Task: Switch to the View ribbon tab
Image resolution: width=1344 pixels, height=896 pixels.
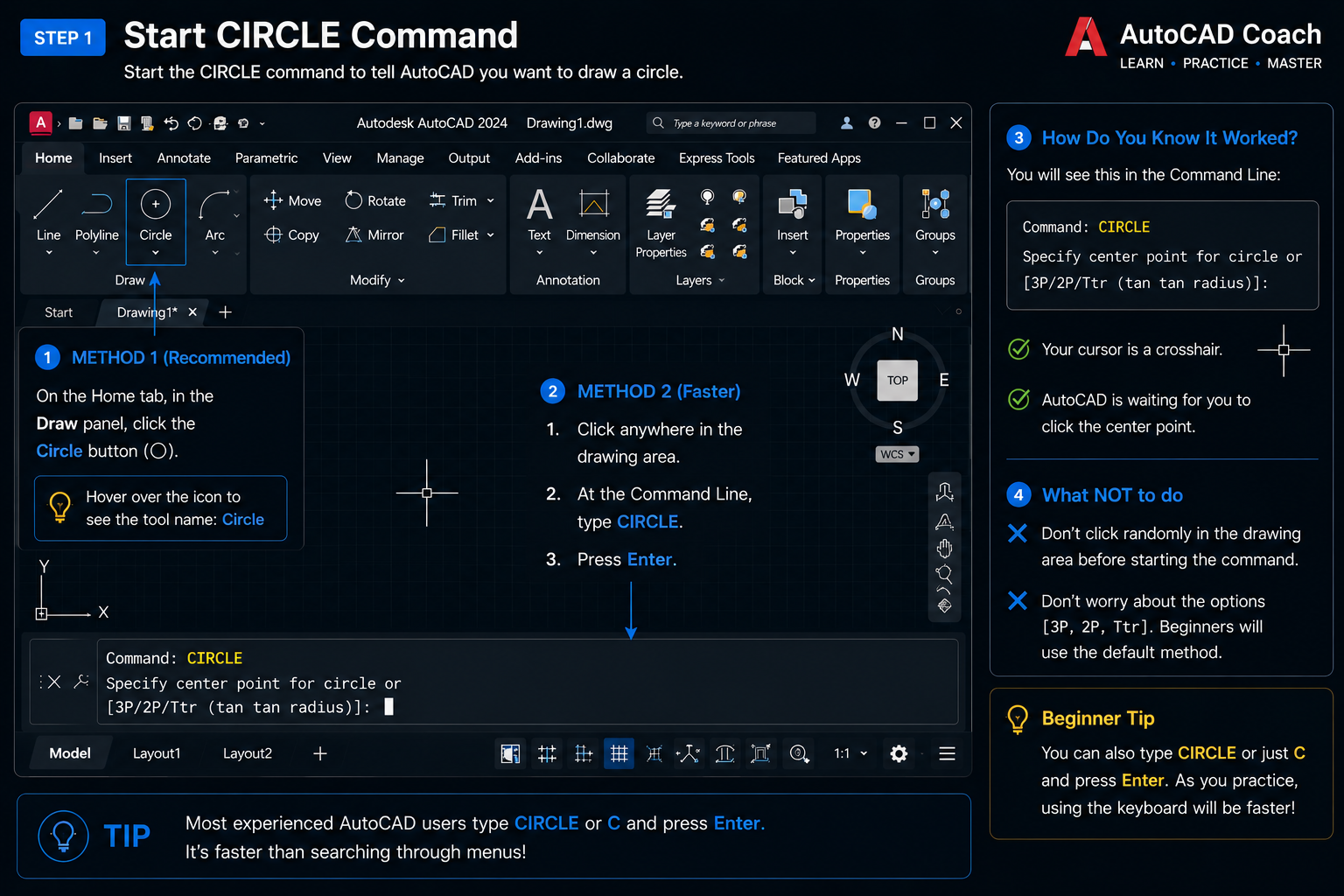Action: [x=337, y=158]
